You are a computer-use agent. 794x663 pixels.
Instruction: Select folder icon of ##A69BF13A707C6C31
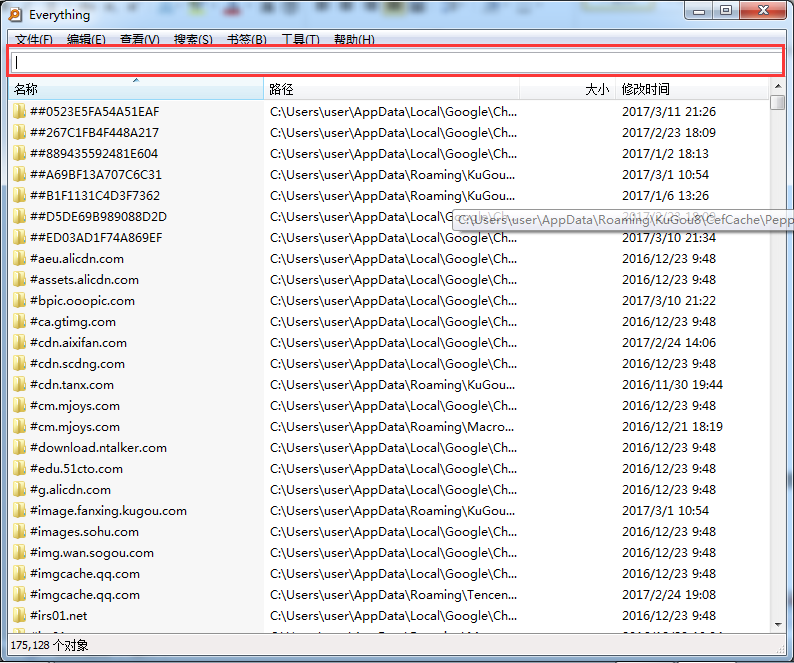pyautogui.click(x=19, y=174)
